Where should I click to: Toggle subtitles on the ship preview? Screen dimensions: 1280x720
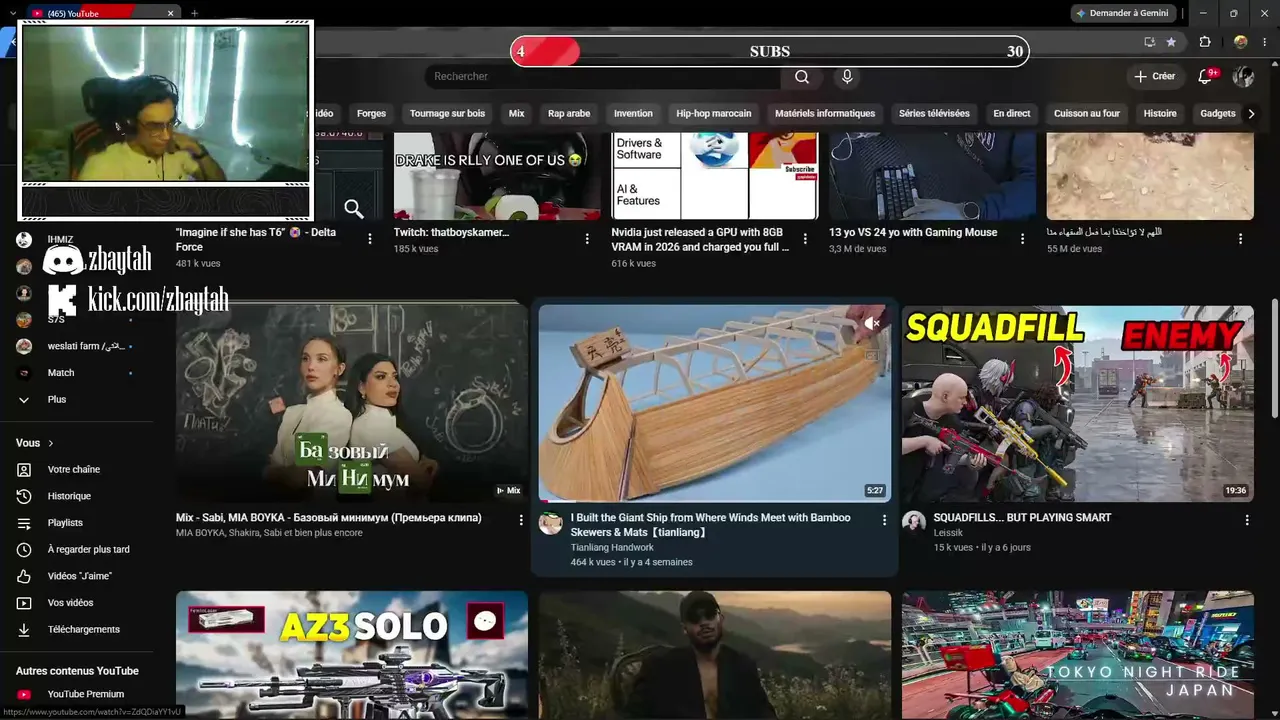[x=872, y=355]
